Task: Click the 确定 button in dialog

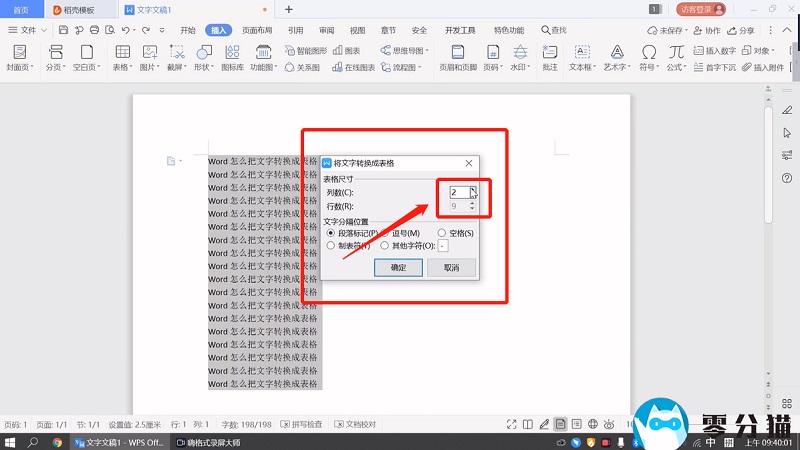Action: click(x=398, y=268)
